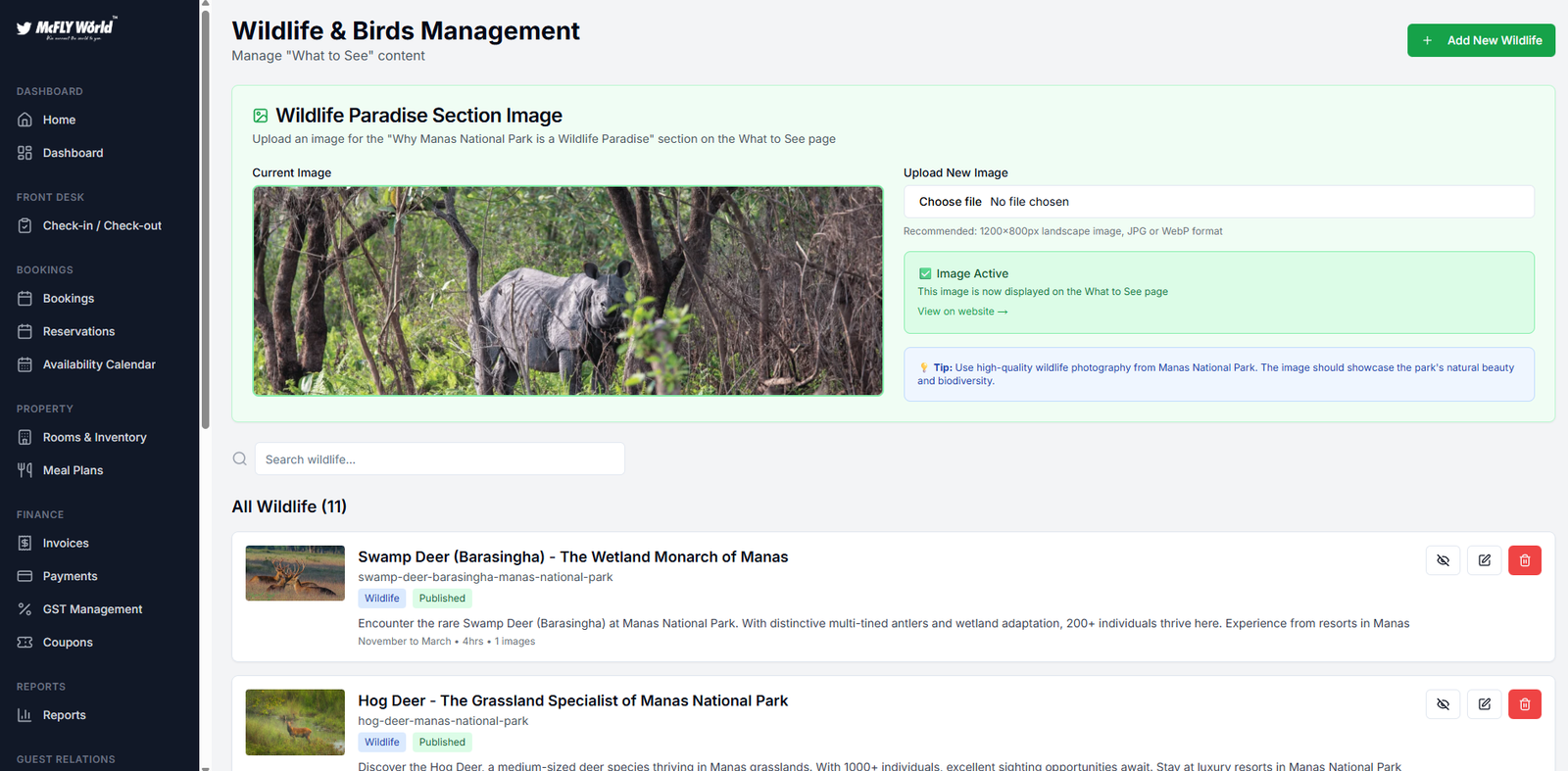Delete the Hog Deer wildlife entry
Viewport: 1568px width, 771px height.
pyautogui.click(x=1524, y=704)
